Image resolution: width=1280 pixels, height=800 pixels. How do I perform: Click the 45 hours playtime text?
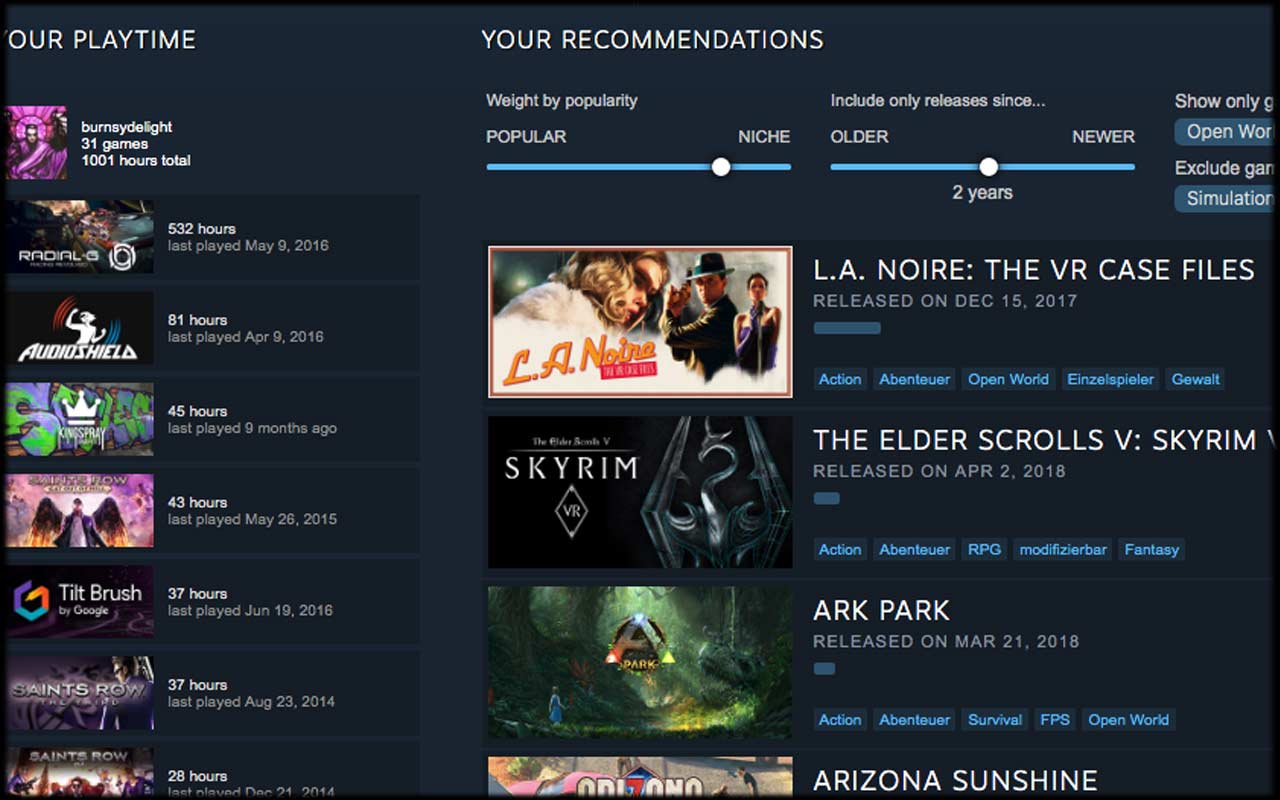(x=198, y=411)
